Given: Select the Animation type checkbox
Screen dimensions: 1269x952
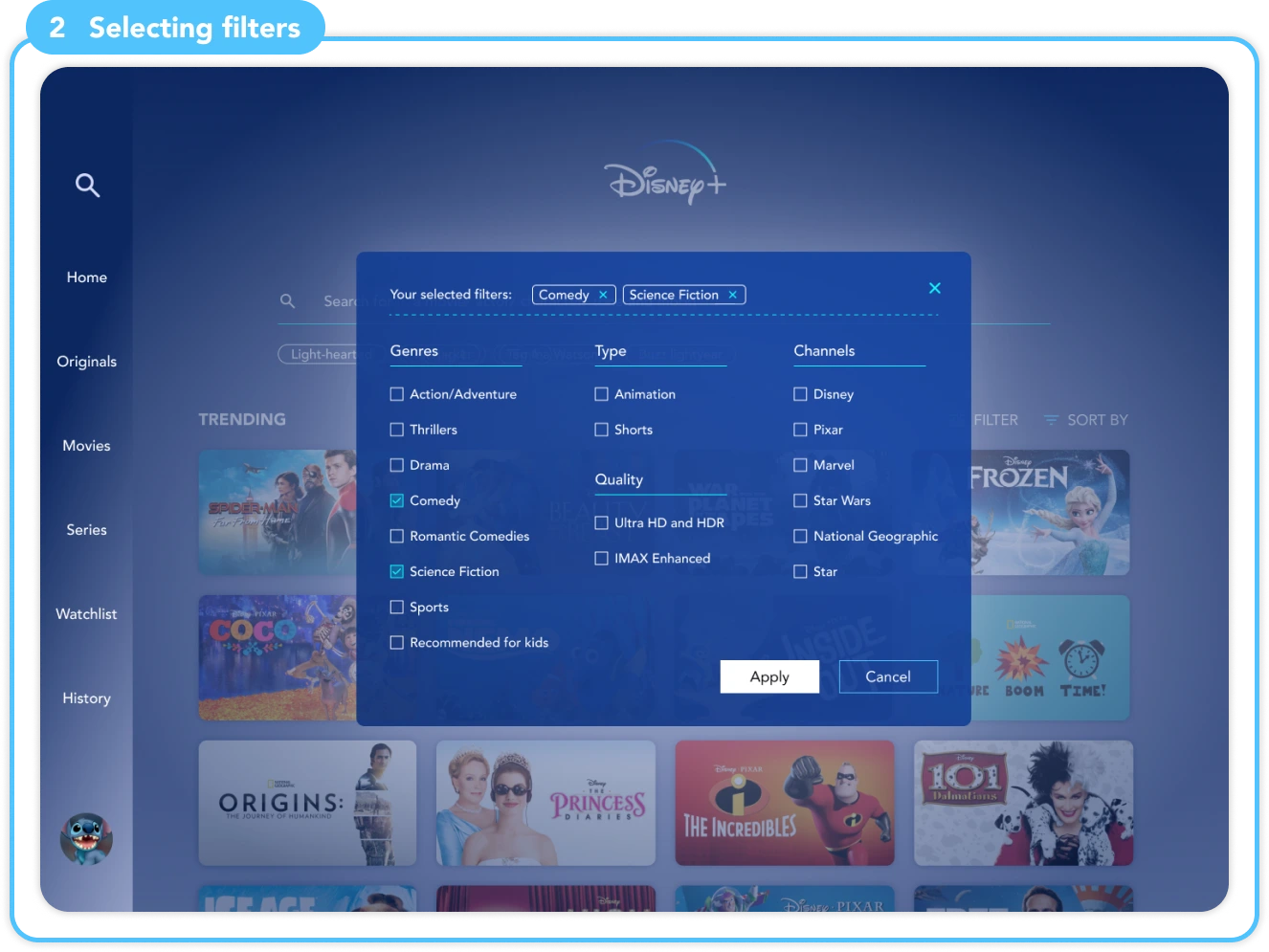Looking at the screenshot, I should tap(602, 394).
